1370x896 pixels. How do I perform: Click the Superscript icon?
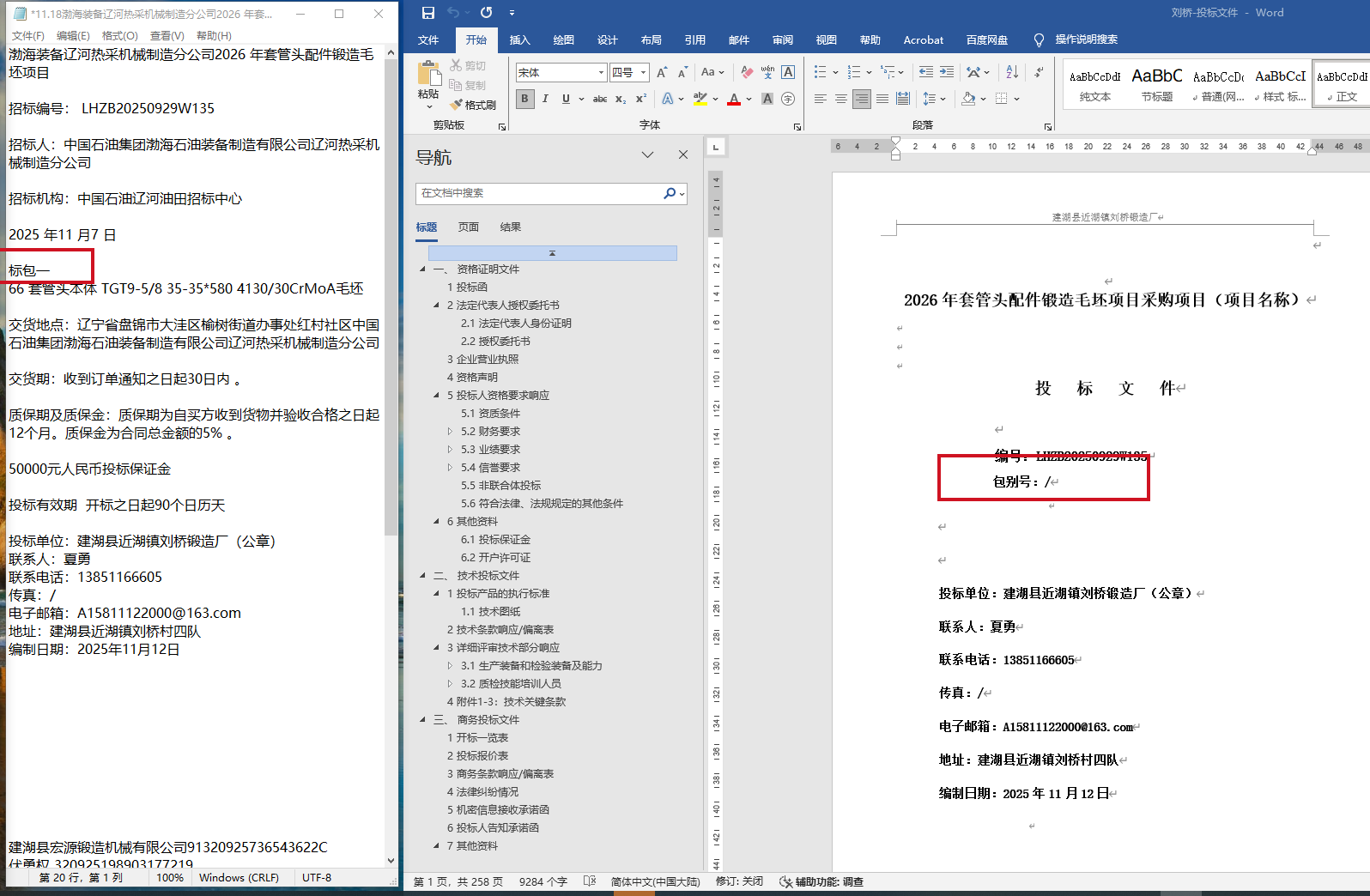[640, 99]
